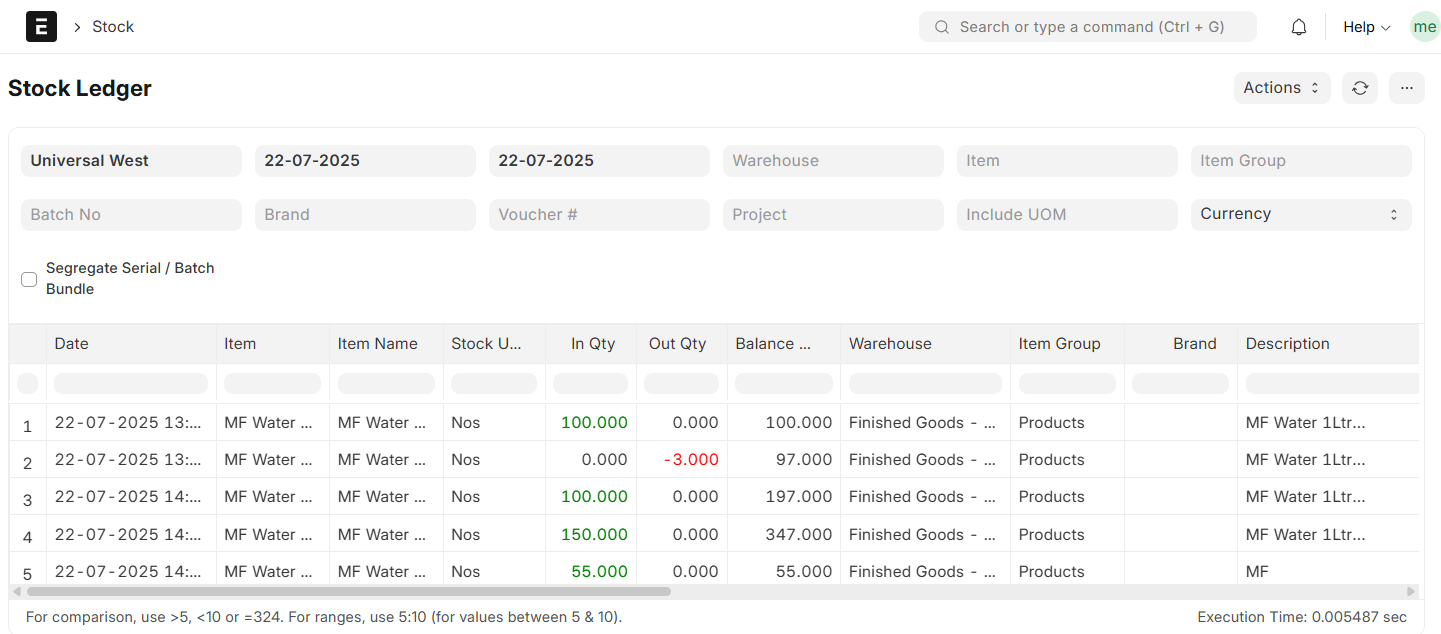The image size is (1441, 634).
Task: Select the -3.000 Out Qty cell
Action: tap(690, 460)
